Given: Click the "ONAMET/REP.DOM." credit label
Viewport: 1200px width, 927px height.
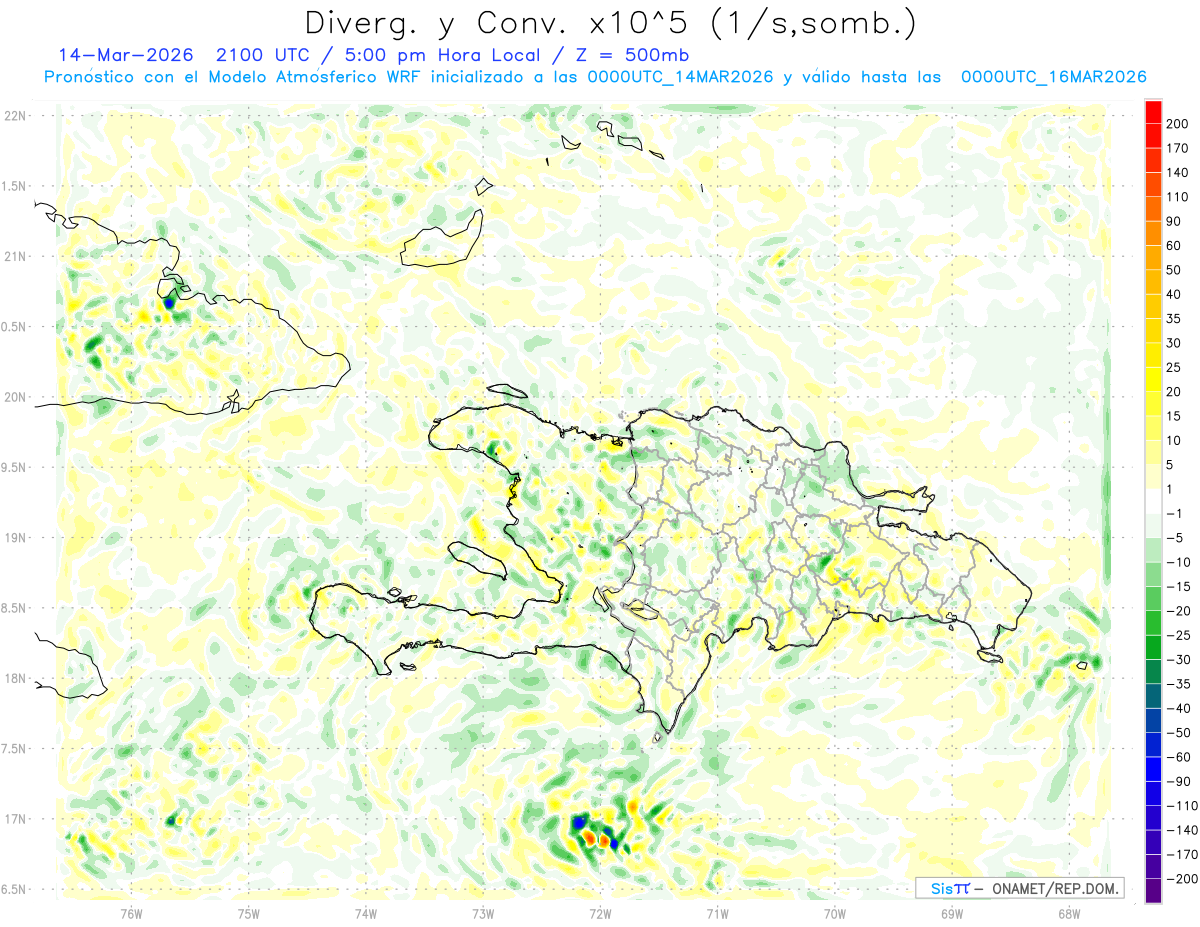Looking at the screenshot, I should point(1055,888).
